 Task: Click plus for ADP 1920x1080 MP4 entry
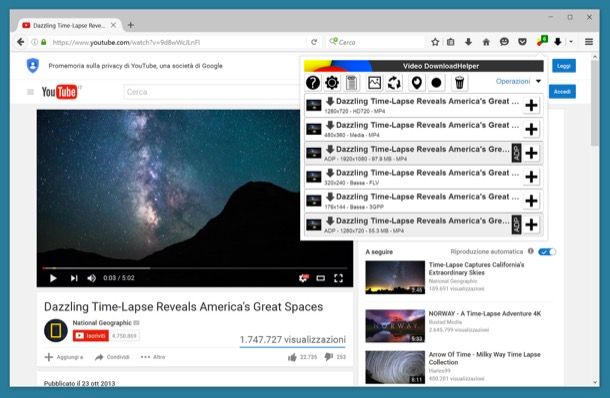coord(531,153)
